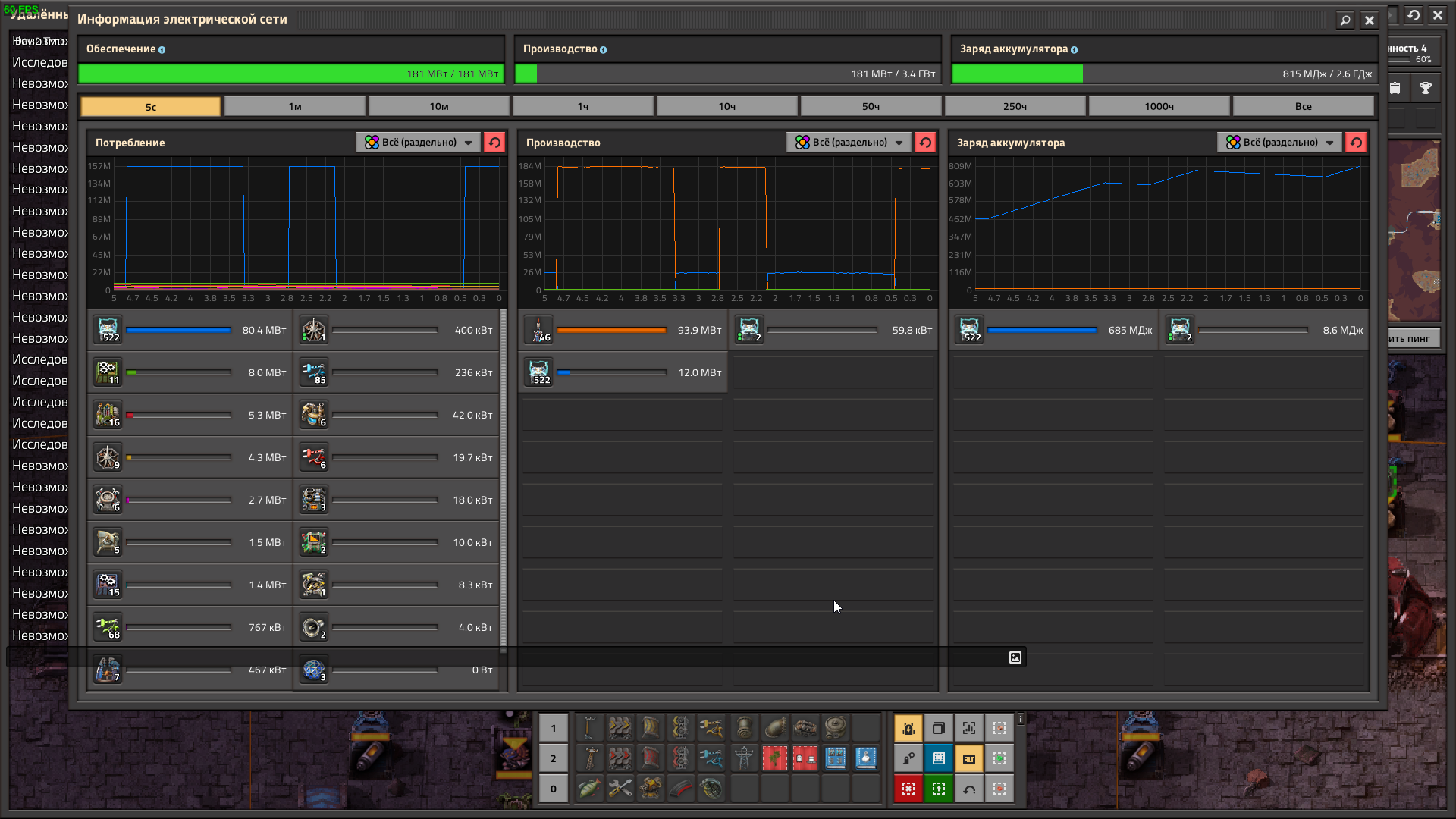
Task: Select the yellow inserter in quickbar row 1
Action: (x=711, y=728)
